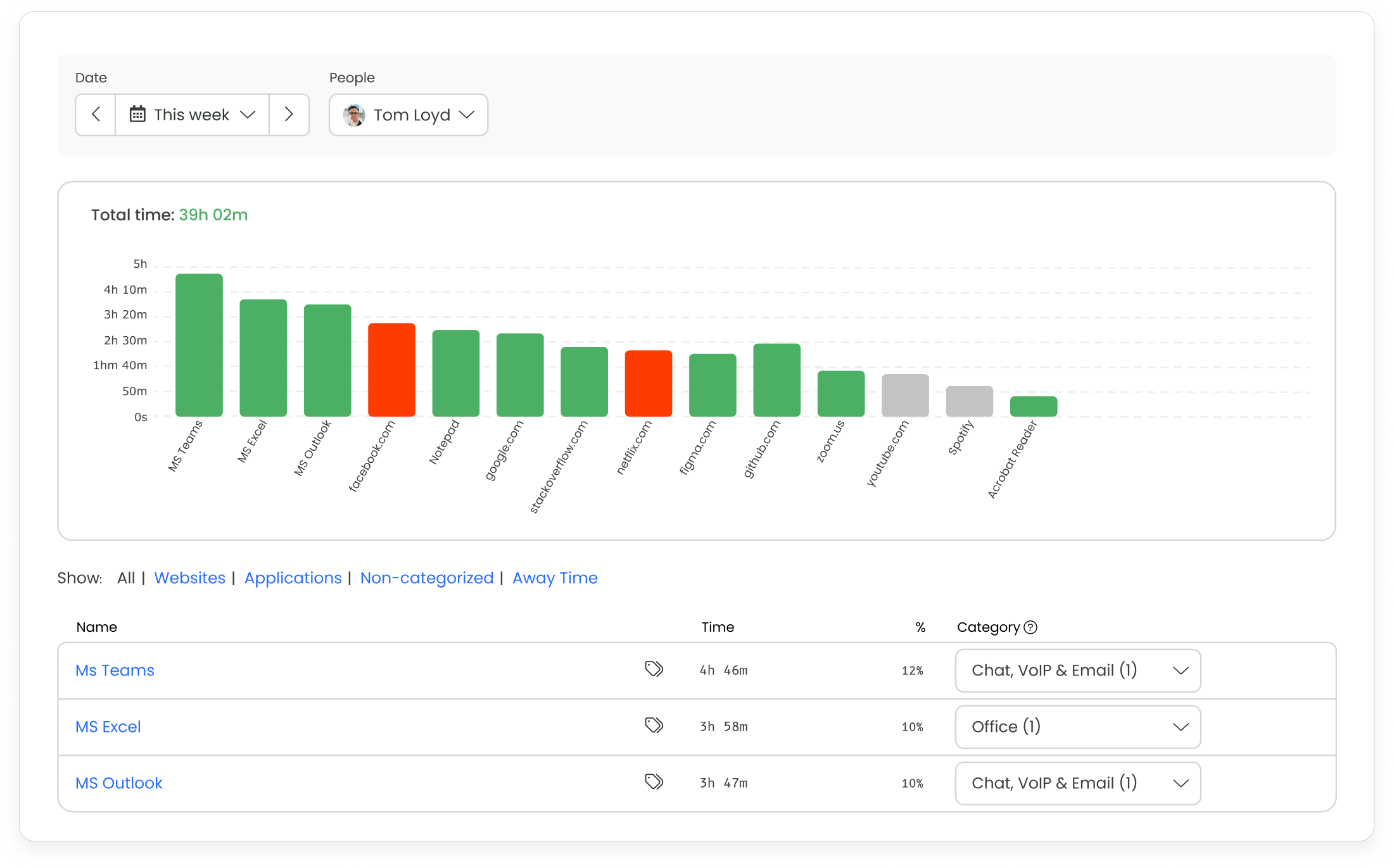Filter list by Away Time
The width and height of the screenshot is (1394, 868).
pyautogui.click(x=555, y=578)
